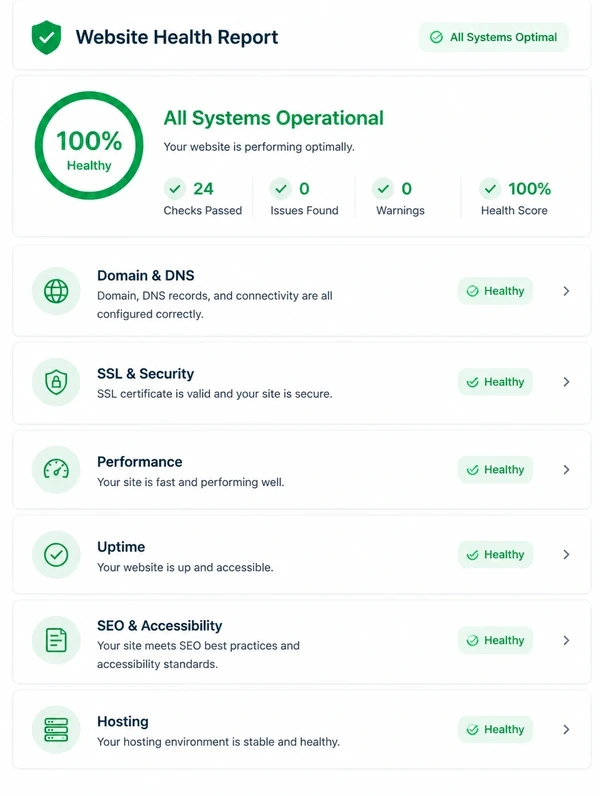Click 'Domain, DNS records, and connectivity' description

click(215, 305)
